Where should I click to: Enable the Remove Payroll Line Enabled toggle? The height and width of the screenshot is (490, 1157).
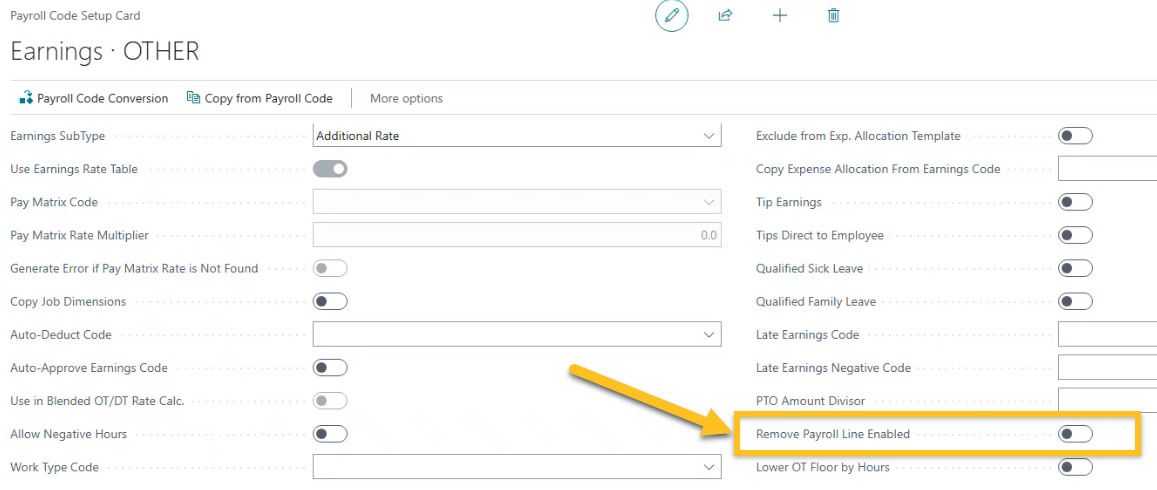click(1075, 434)
